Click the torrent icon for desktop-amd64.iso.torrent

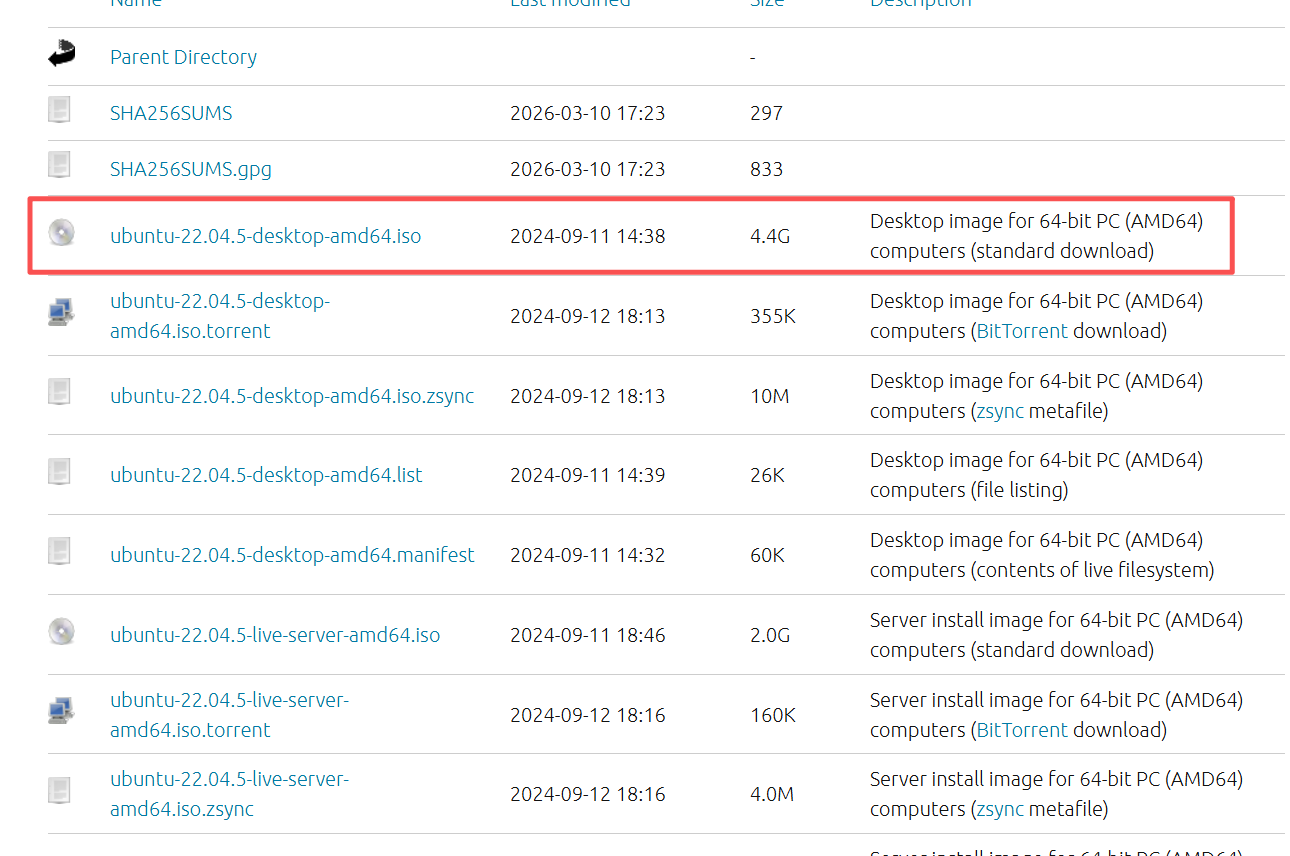(x=61, y=312)
